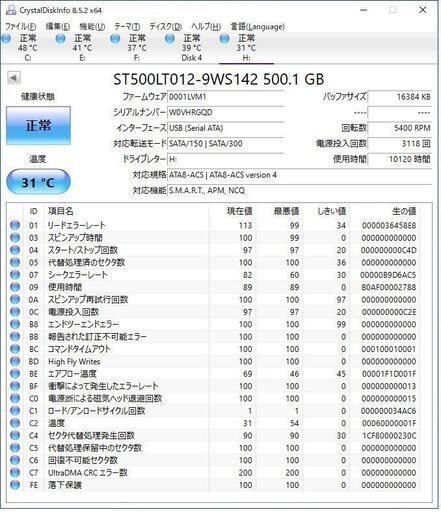Image resolution: width=441 pixels, height=512 pixels.
Task: Click the 現在値 column header
Action: coord(239,211)
